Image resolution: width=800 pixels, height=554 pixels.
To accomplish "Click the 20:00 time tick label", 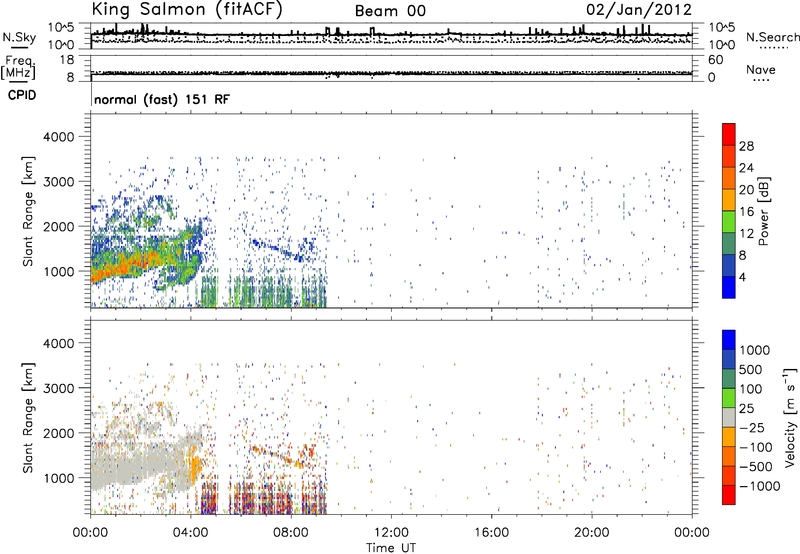I will pyautogui.click(x=592, y=533).
